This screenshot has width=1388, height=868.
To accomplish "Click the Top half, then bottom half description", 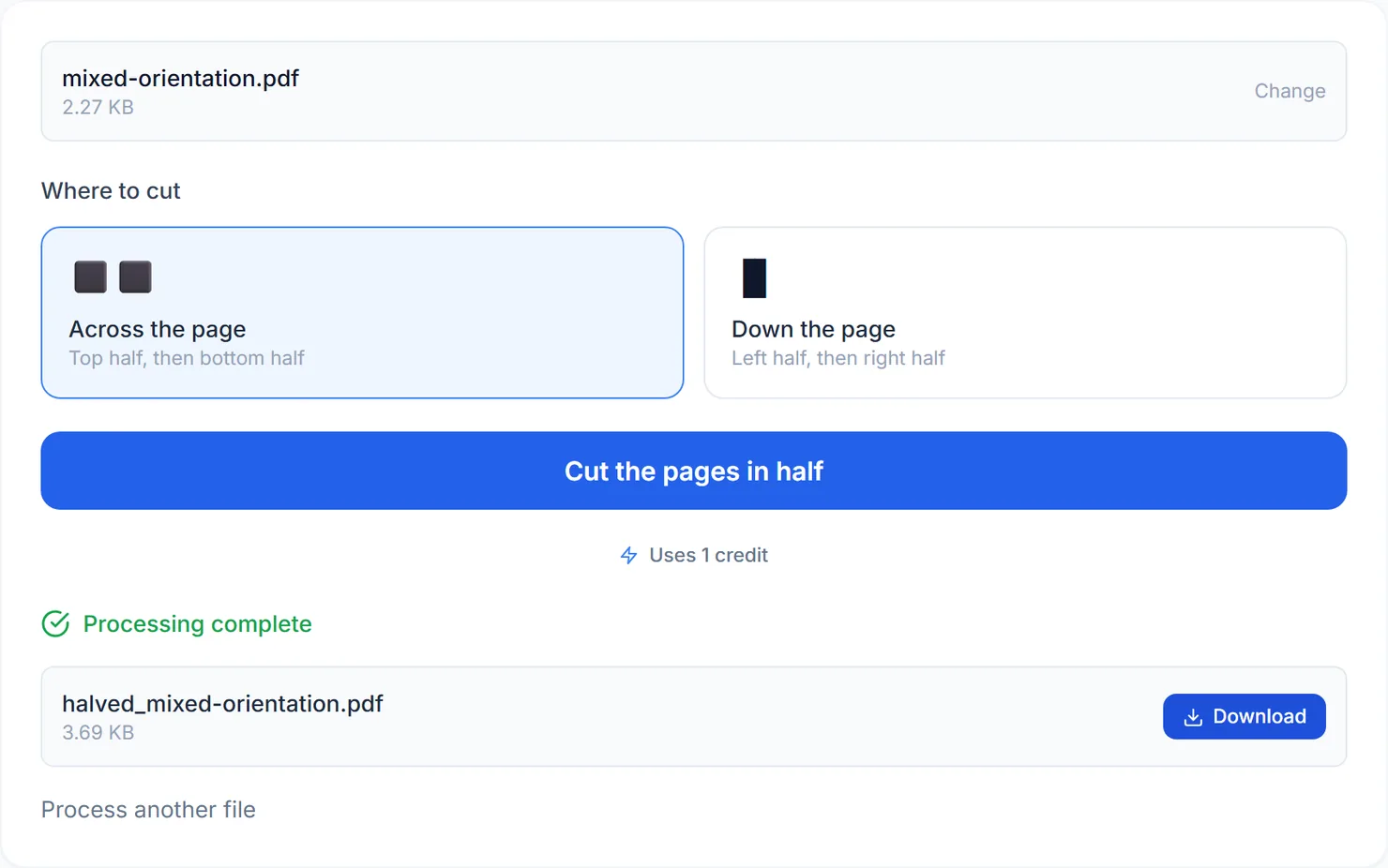I will (x=187, y=358).
